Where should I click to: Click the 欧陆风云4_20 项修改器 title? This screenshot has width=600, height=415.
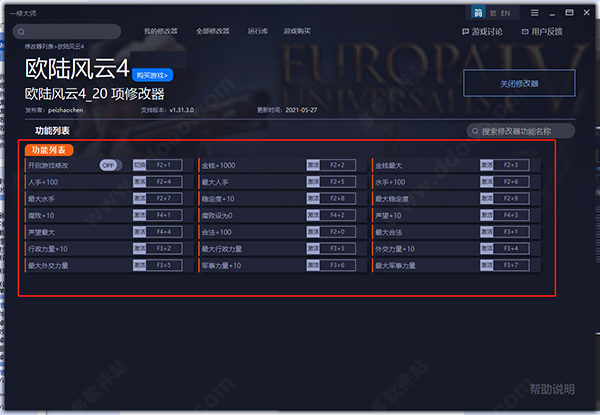95,94
